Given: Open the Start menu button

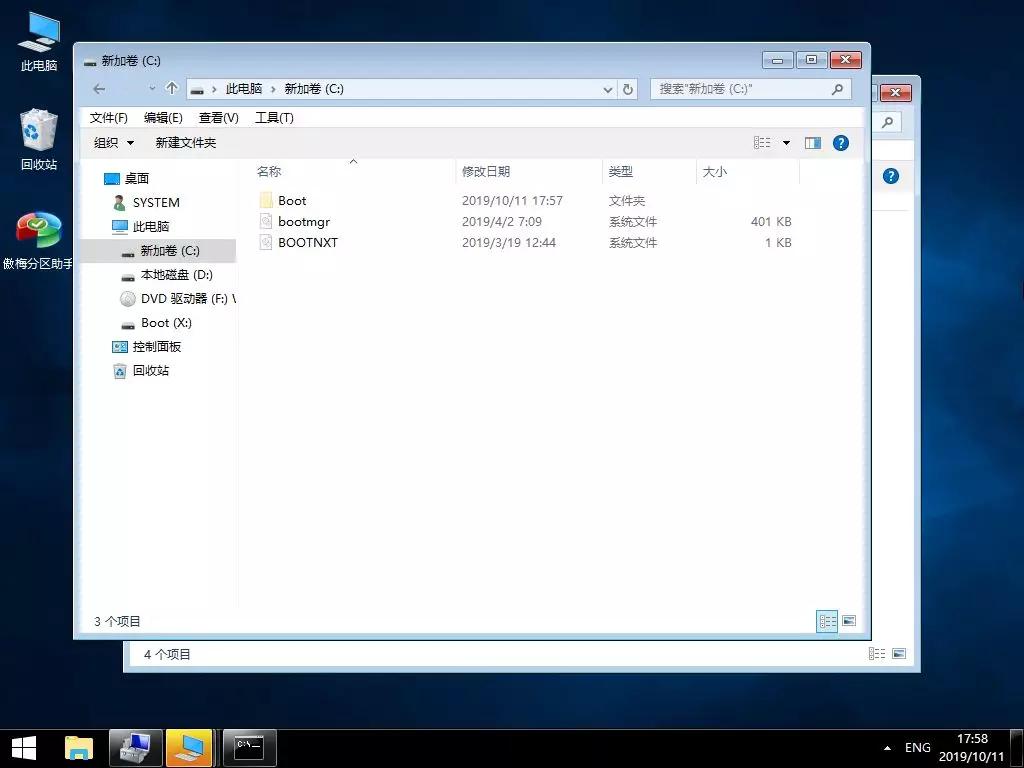Looking at the screenshot, I should [x=22, y=747].
